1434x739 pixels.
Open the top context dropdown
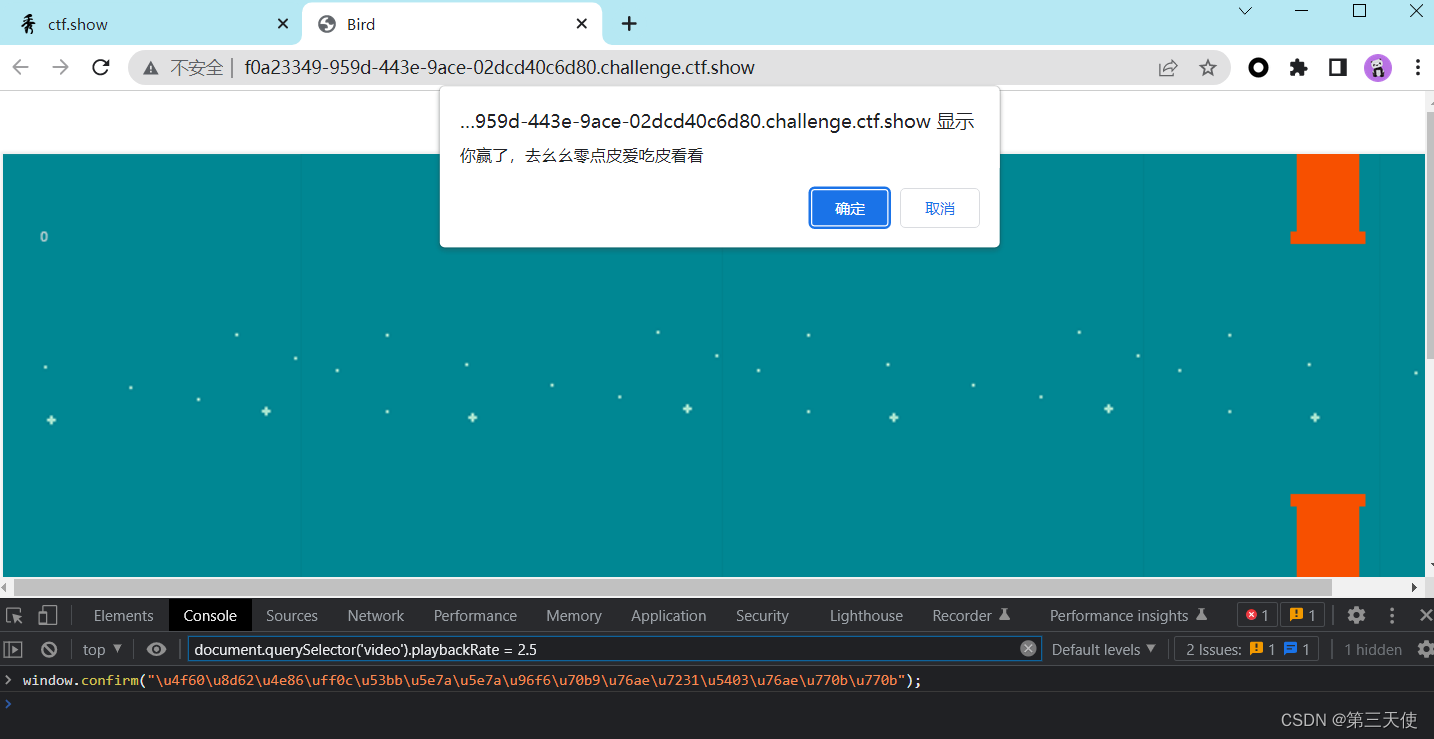102,649
